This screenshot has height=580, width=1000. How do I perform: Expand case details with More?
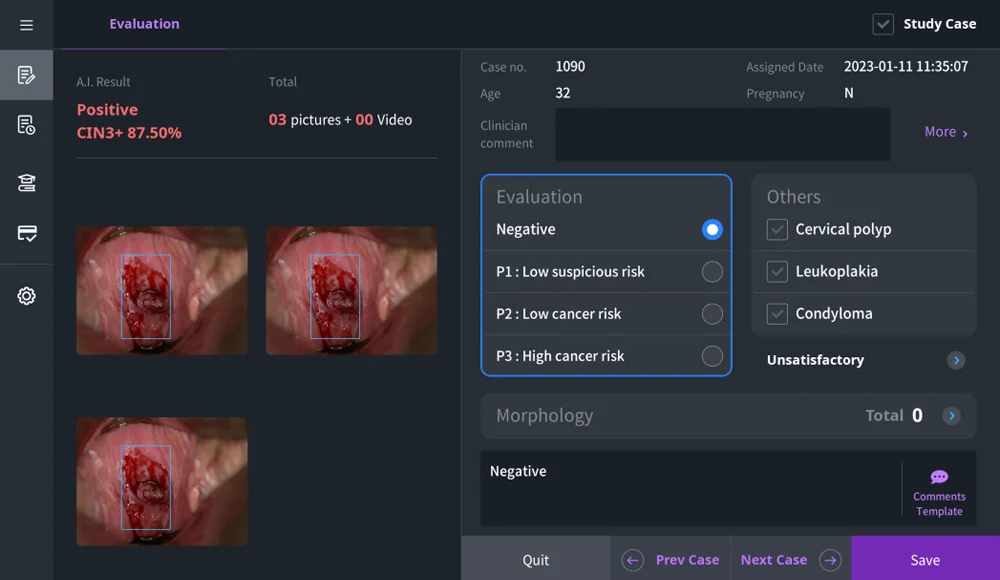click(x=946, y=132)
